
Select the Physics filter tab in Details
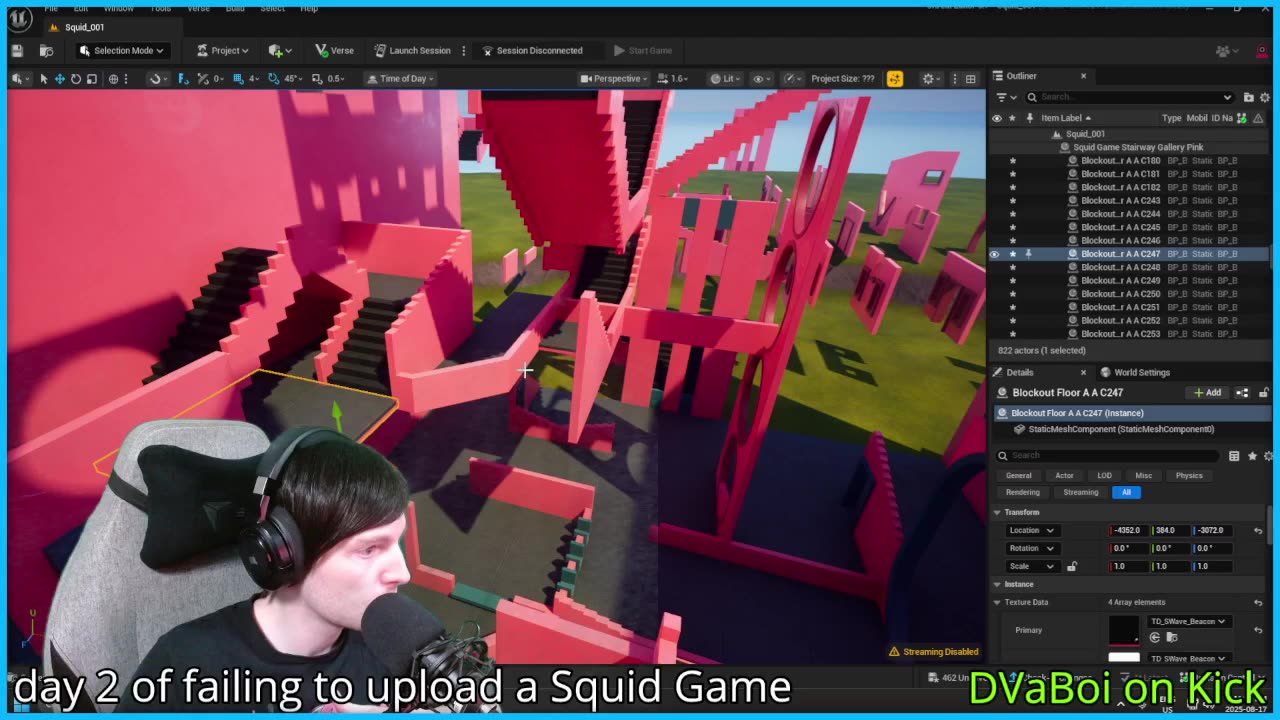tap(1189, 476)
